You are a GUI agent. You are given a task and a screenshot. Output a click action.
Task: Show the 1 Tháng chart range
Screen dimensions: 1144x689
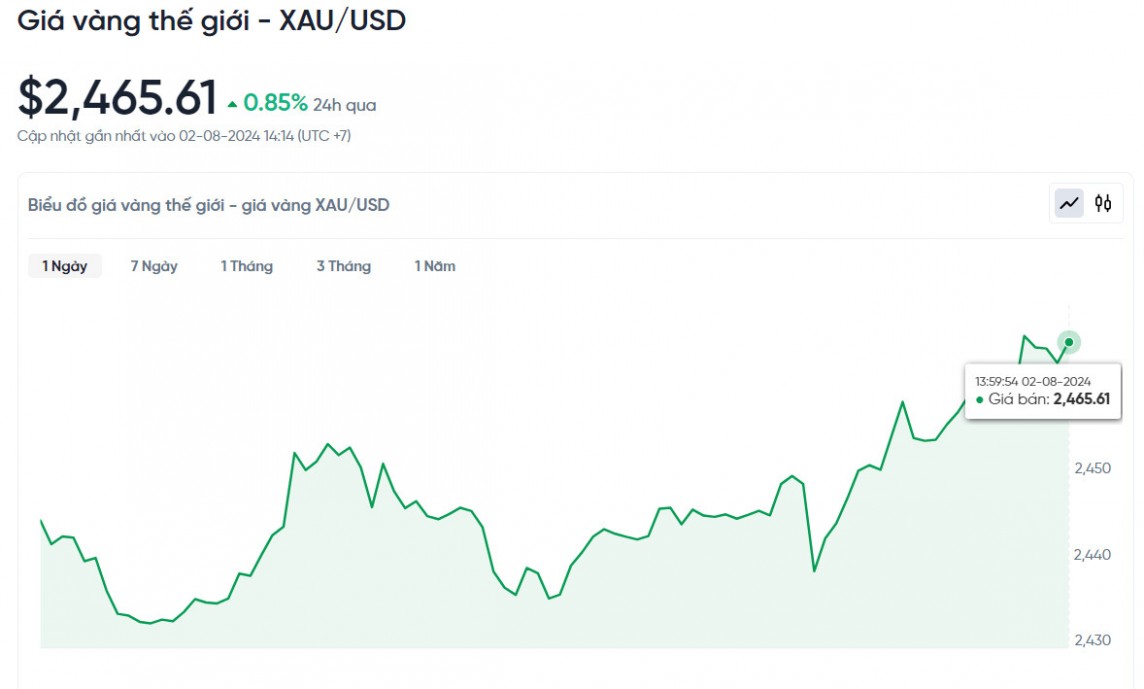click(x=247, y=266)
